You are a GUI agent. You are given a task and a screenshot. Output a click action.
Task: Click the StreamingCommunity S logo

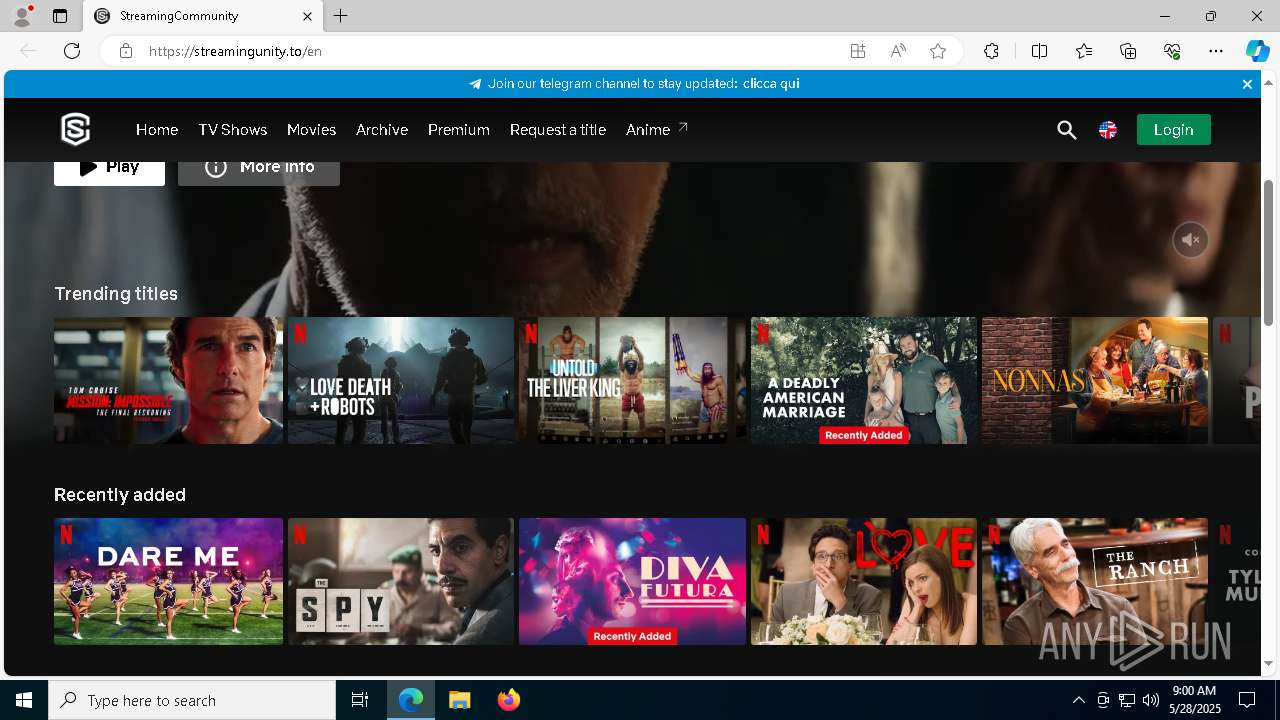[75, 129]
